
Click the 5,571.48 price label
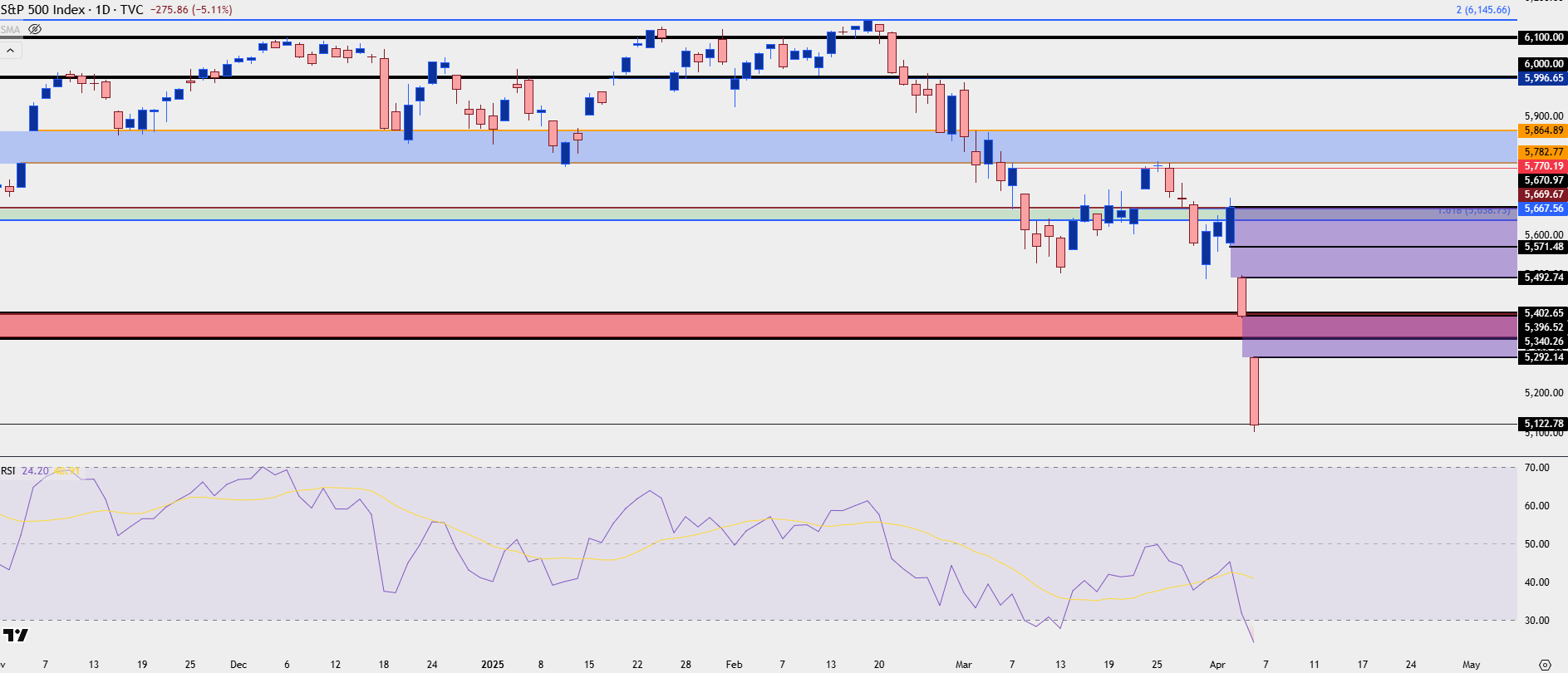point(1543,247)
